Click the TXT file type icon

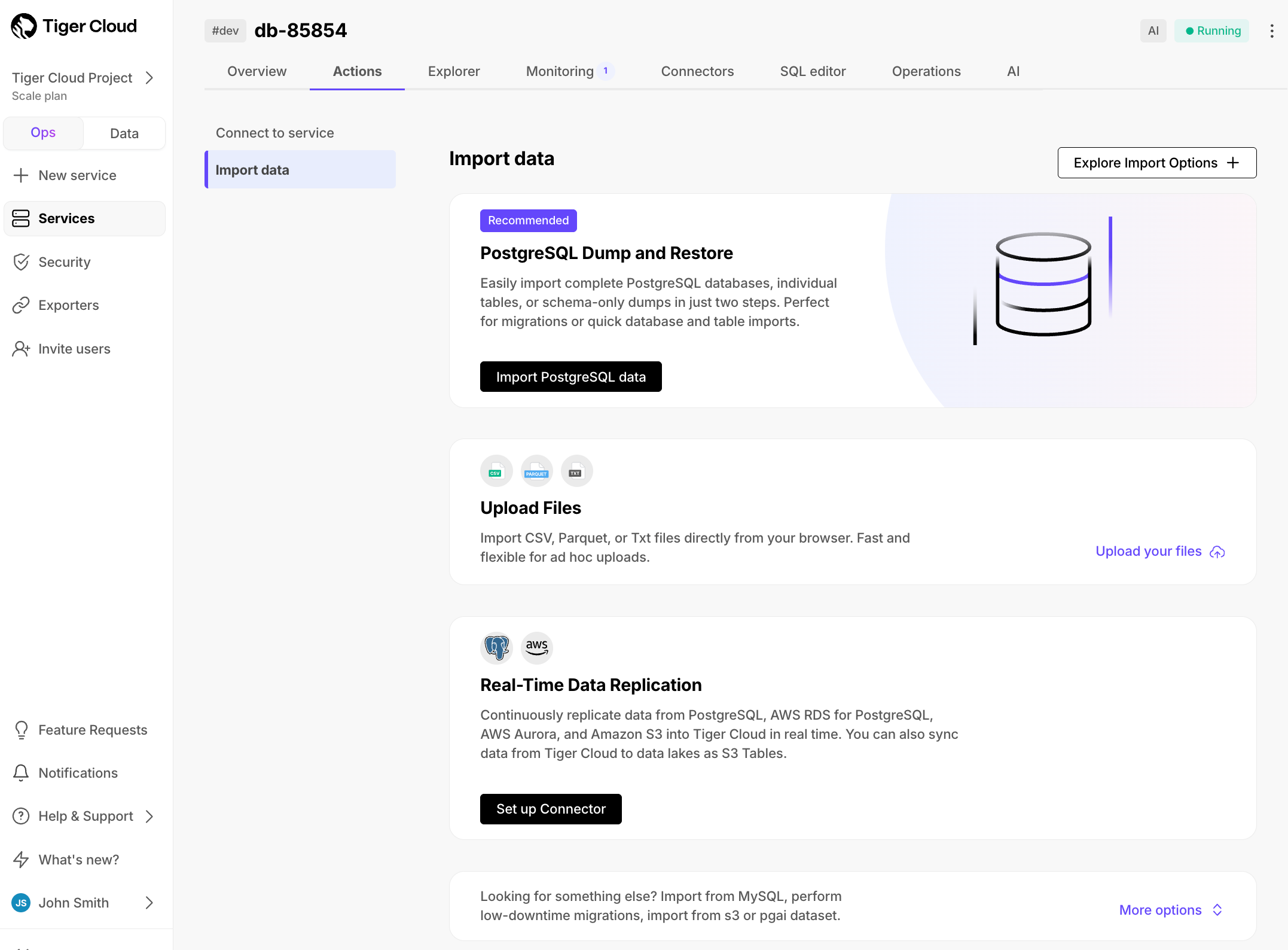coord(576,471)
